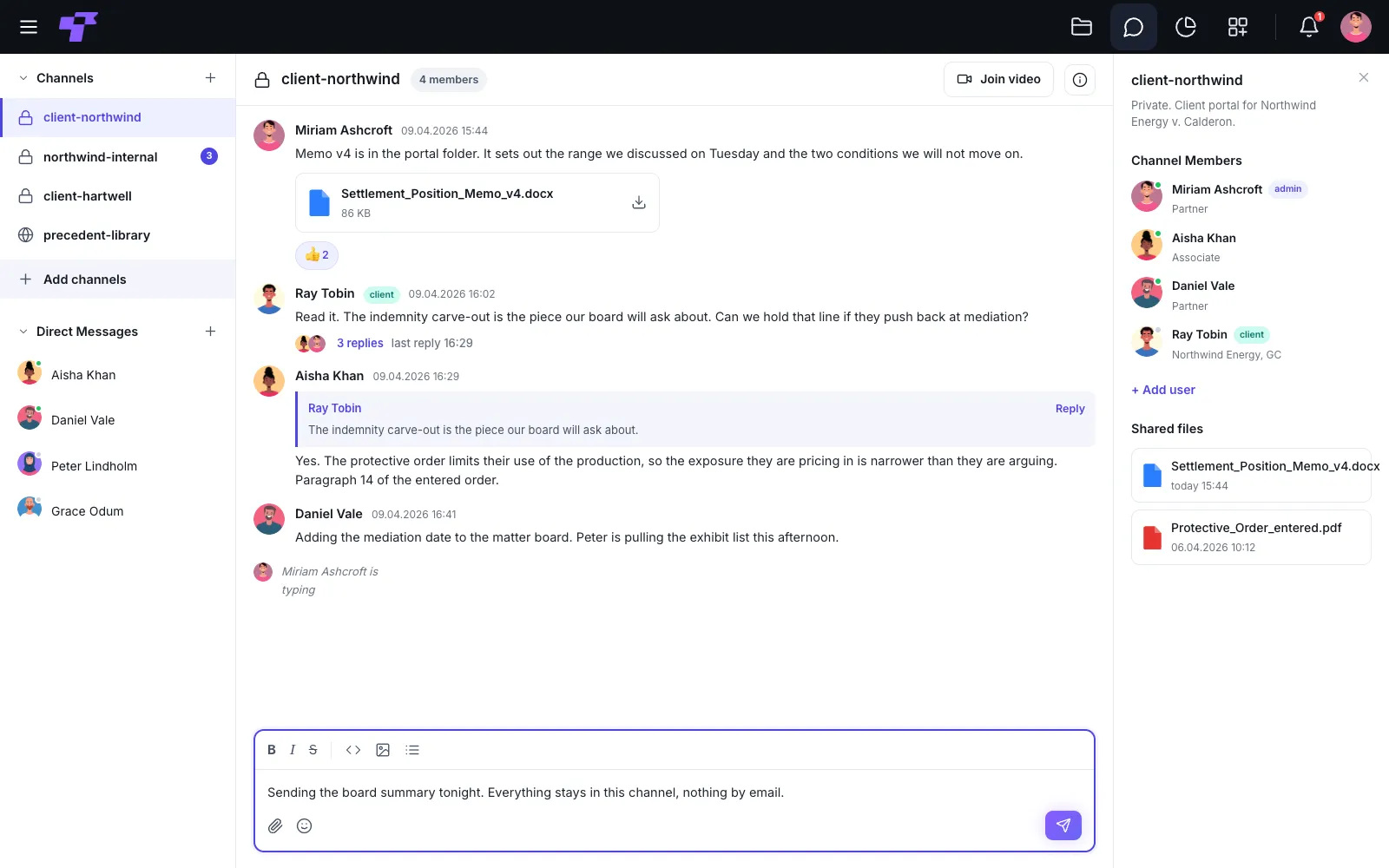
Task: Open the northwind-internal channel
Action: click(118, 156)
